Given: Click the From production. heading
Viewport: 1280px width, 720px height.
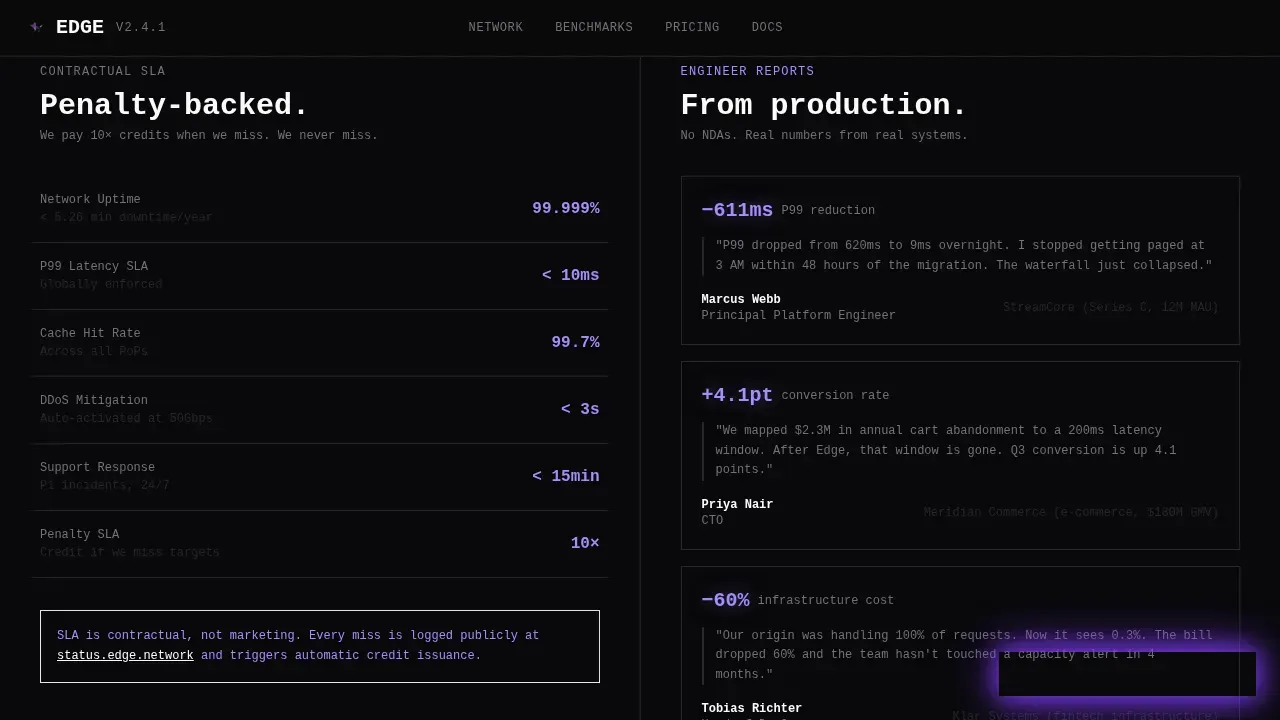Looking at the screenshot, I should coord(824,105).
